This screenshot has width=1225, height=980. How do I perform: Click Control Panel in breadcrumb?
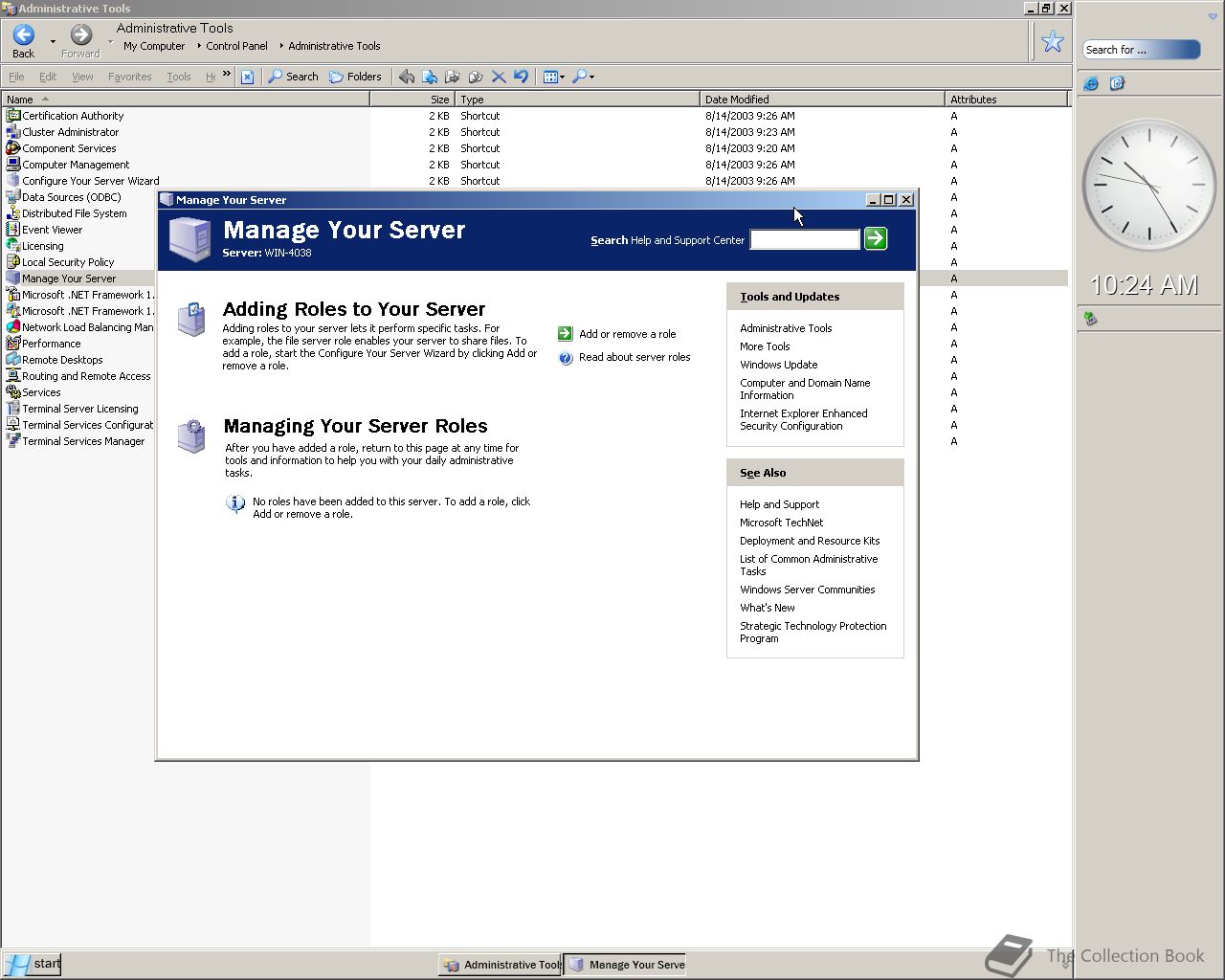(236, 46)
